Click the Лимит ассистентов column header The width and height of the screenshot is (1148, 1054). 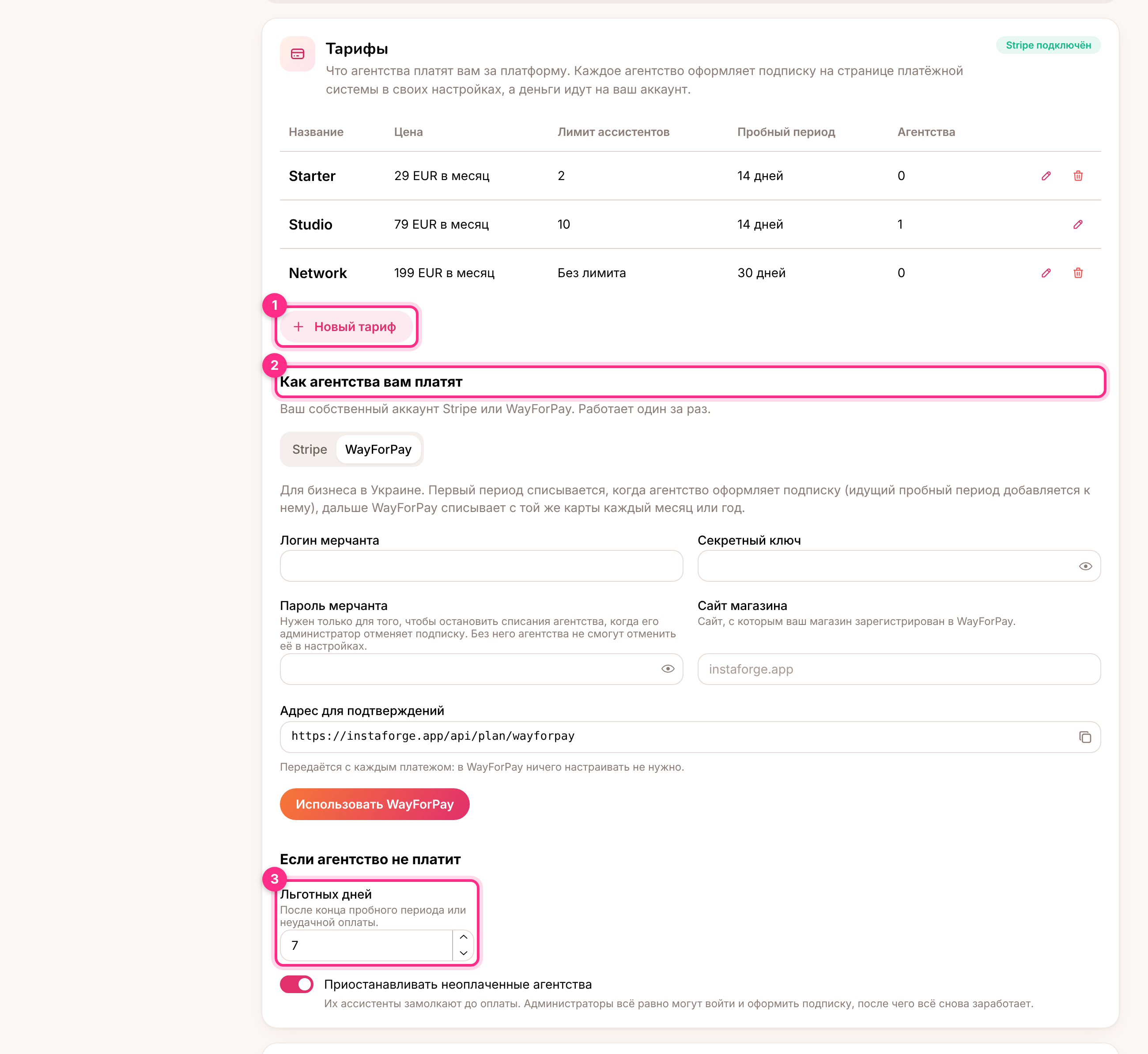pos(613,132)
